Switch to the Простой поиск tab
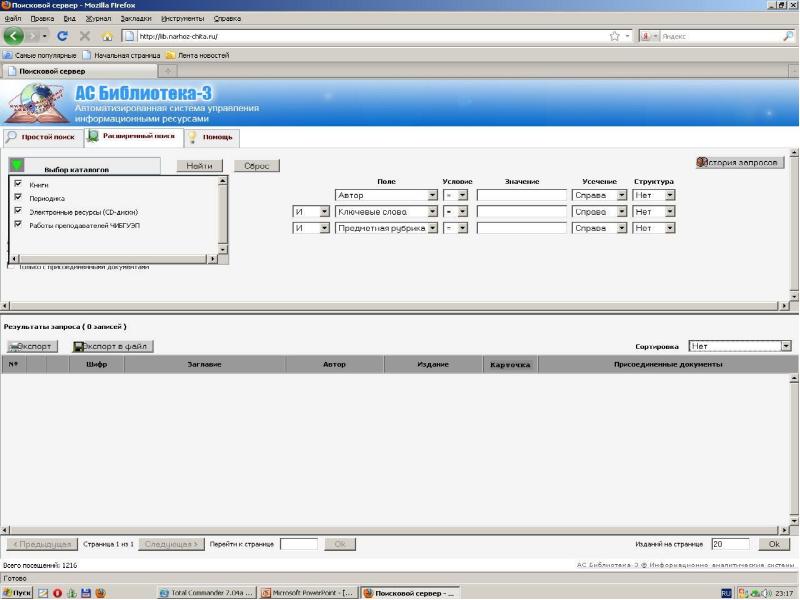Viewport: 800px width, 600px height. click(x=42, y=137)
